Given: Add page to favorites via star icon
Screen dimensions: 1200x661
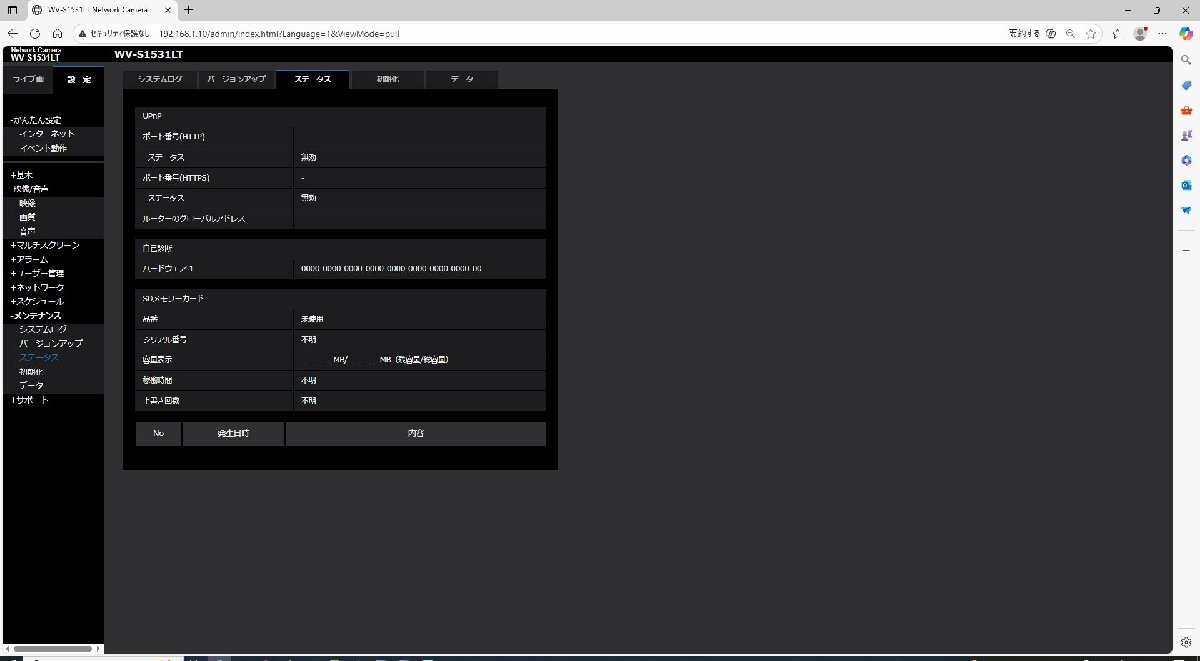Looking at the screenshot, I should 1092,32.
